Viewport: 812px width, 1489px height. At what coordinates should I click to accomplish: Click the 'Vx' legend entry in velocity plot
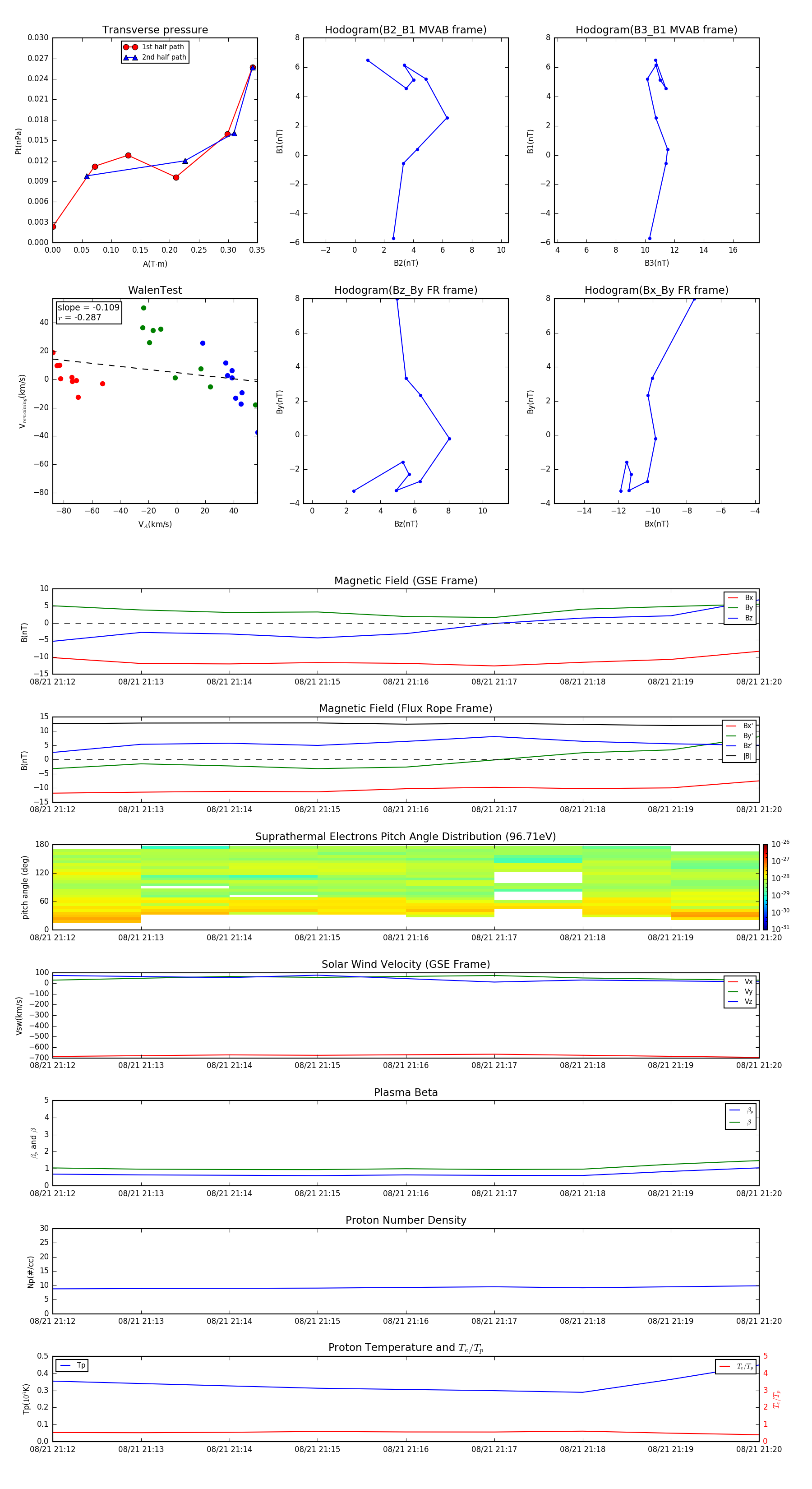[740, 981]
